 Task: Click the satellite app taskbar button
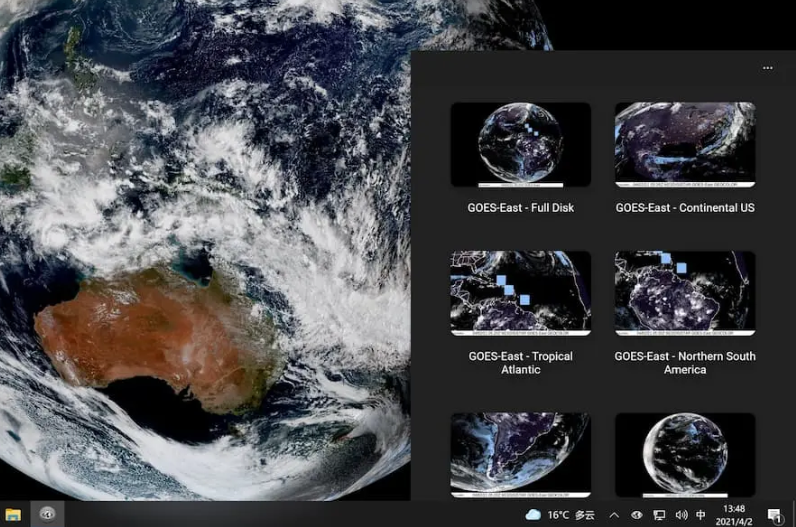47,514
